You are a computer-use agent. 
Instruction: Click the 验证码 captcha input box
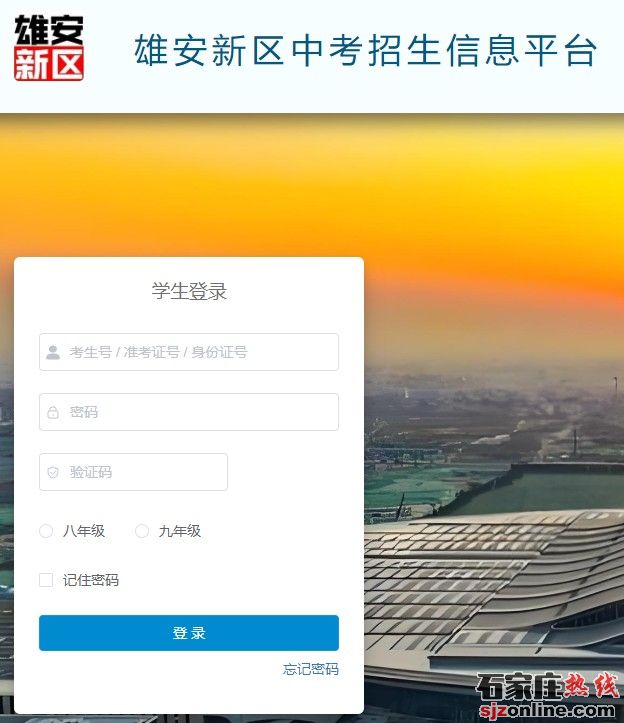coord(133,472)
